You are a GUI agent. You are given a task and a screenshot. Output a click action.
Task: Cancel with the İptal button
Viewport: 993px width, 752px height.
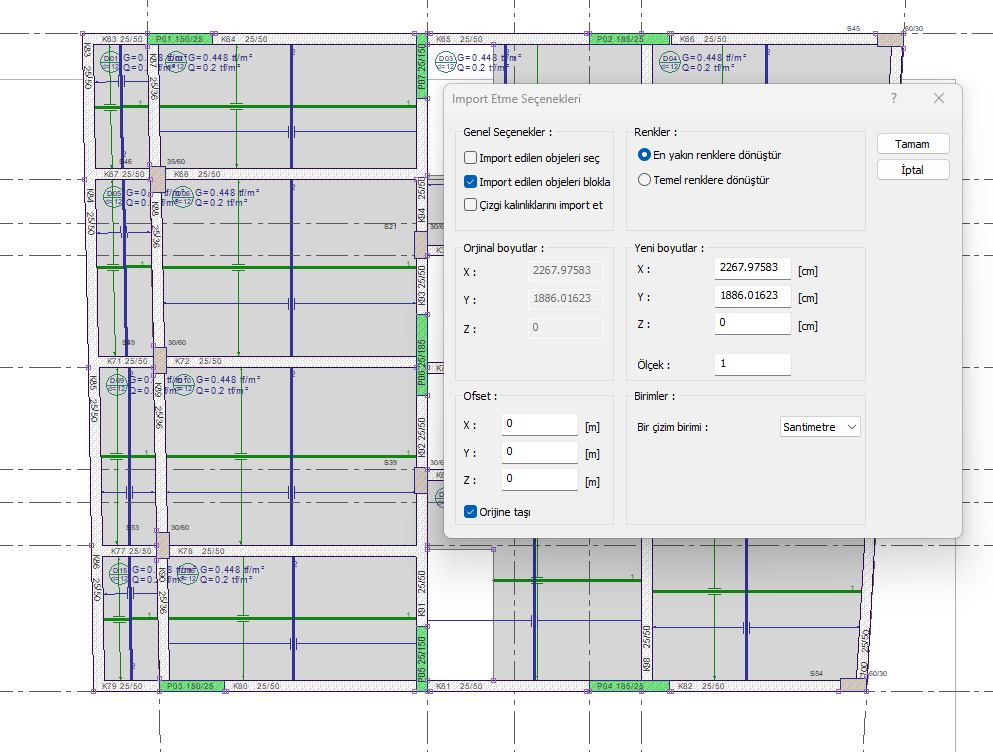coord(913,170)
